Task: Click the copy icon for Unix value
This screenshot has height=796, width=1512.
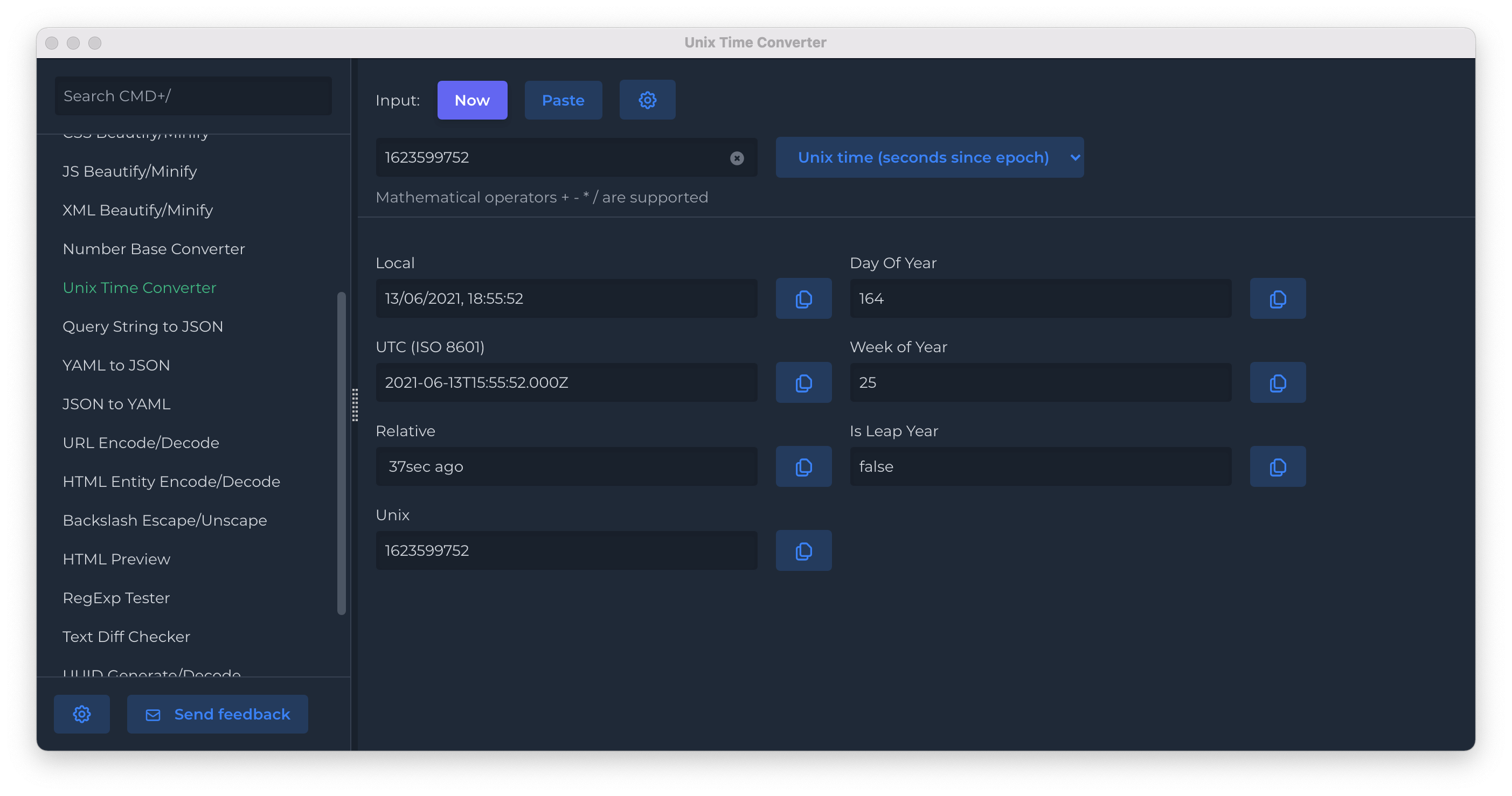Action: tap(804, 551)
